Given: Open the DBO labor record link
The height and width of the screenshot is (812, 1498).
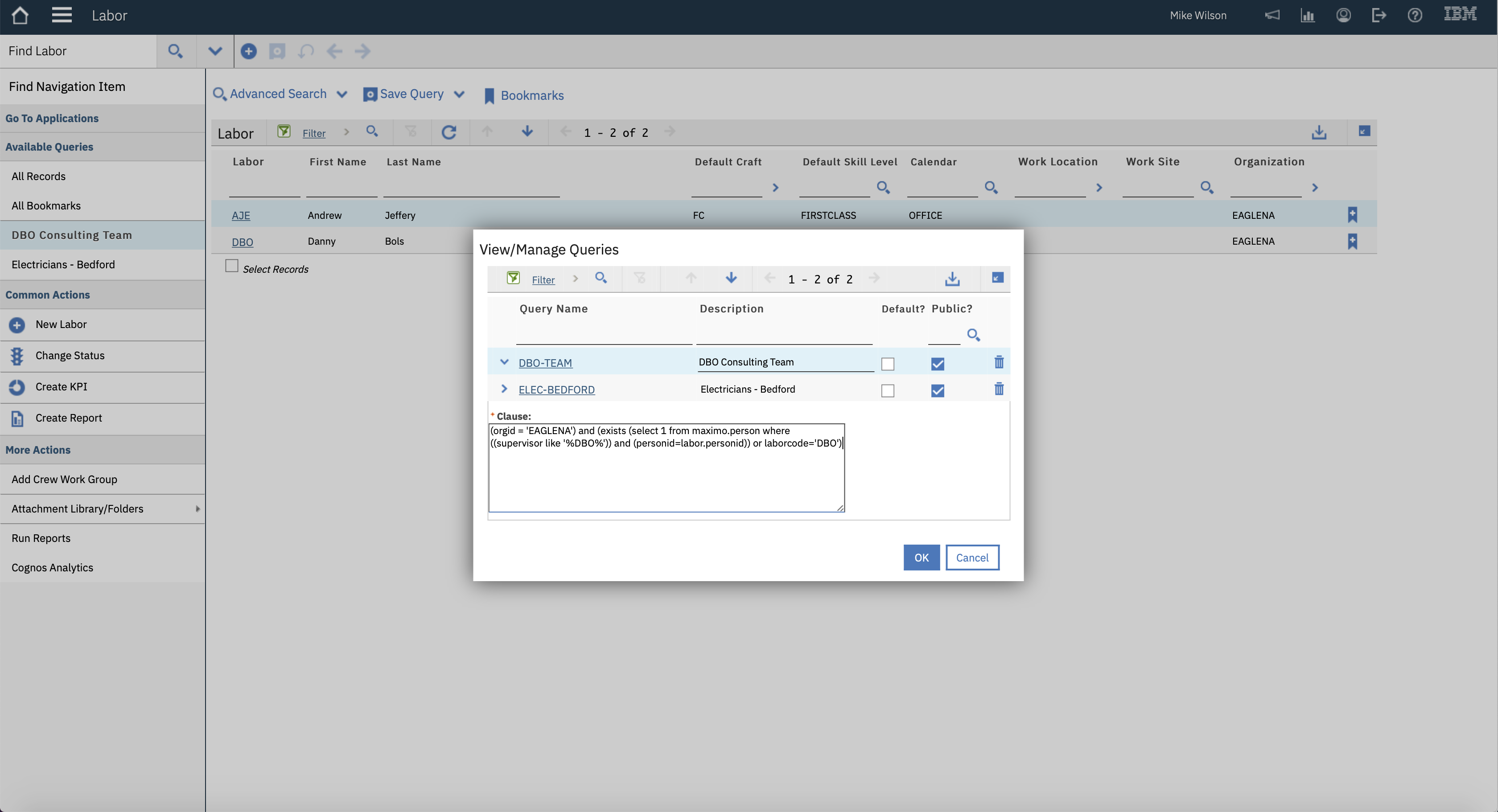Looking at the screenshot, I should tap(242, 242).
